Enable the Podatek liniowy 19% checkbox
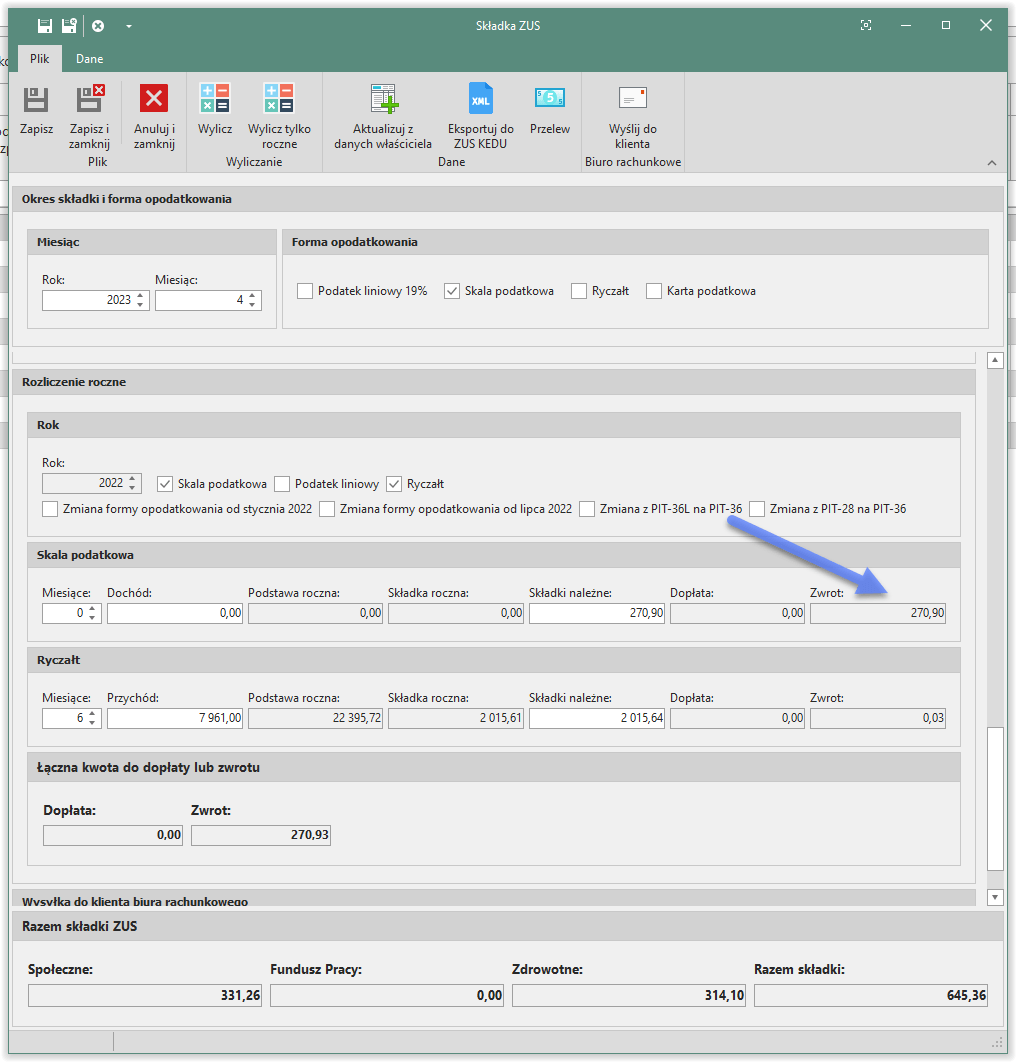The width and height of the screenshot is (1016, 1062). (x=306, y=291)
